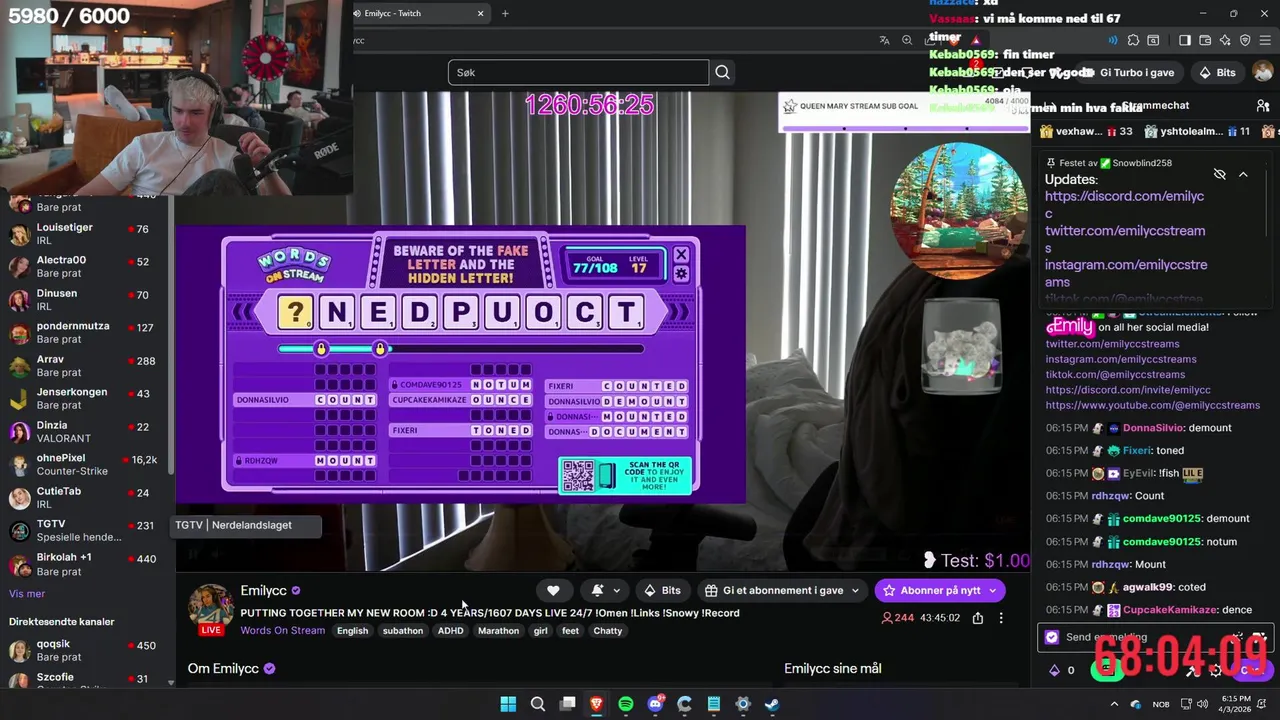Open the stream more options three-dot menu
This screenshot has width=1280, height=720.
(1000, 618)
